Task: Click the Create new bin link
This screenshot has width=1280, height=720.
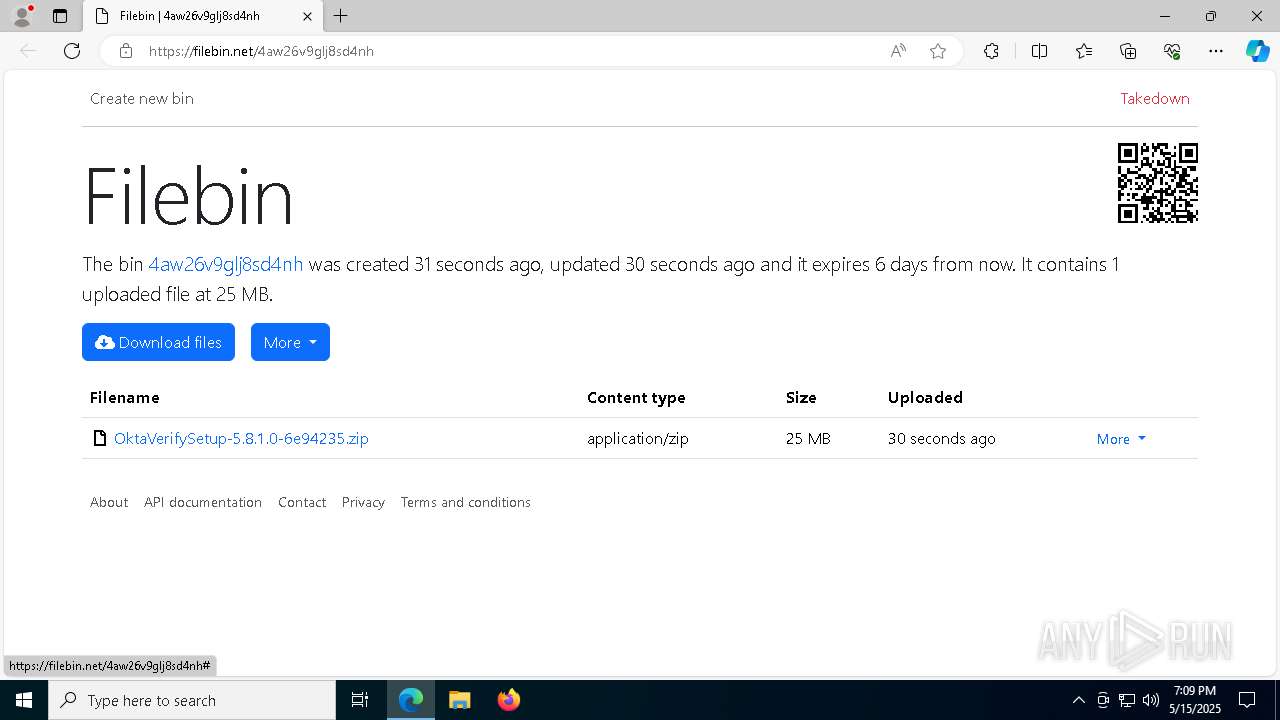Action: (142, 98)
